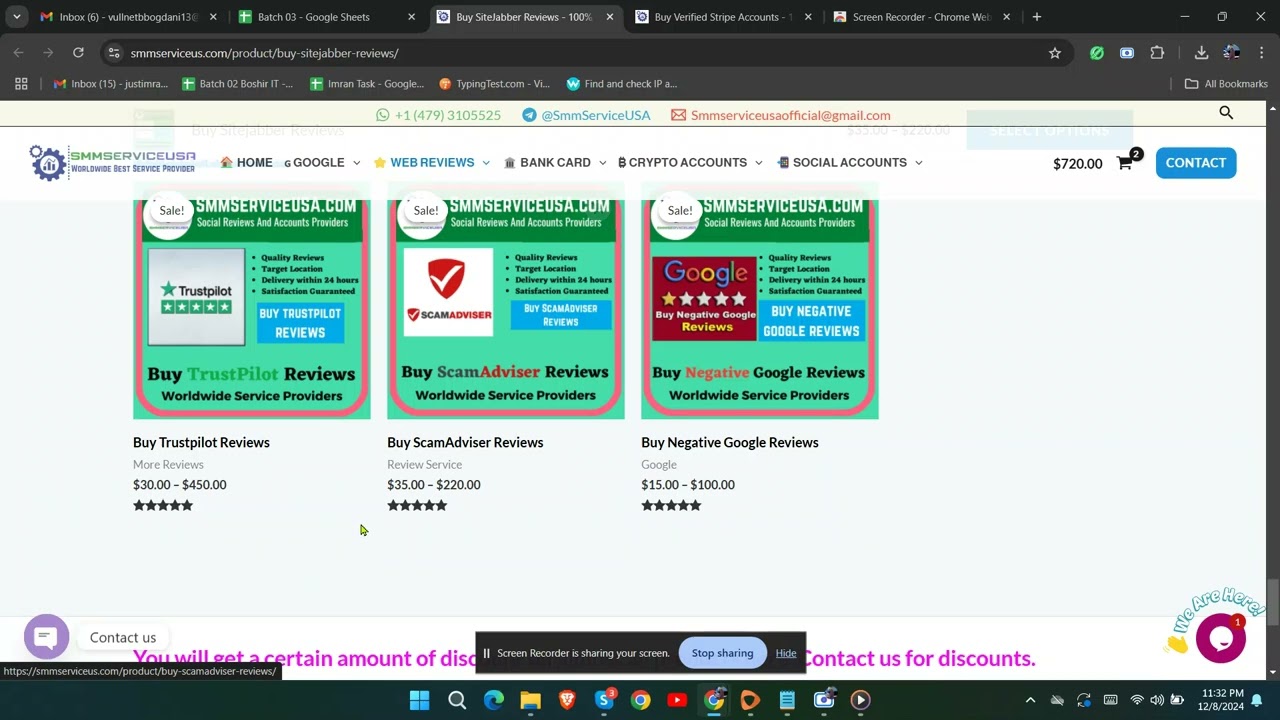
Task: Open the shopping cart icon
Action: point(1125,163)
